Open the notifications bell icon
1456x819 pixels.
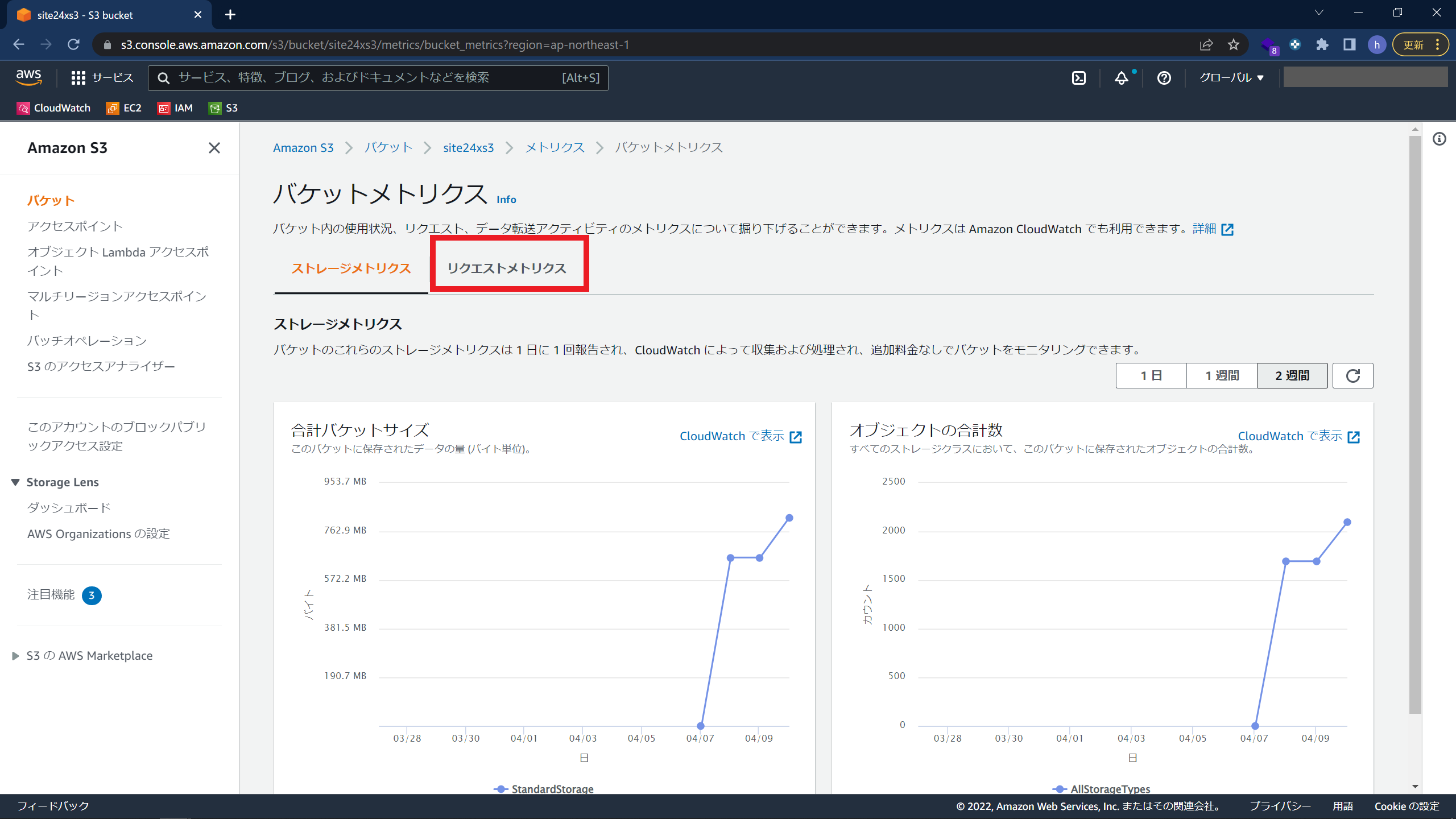click(1122, 78)
